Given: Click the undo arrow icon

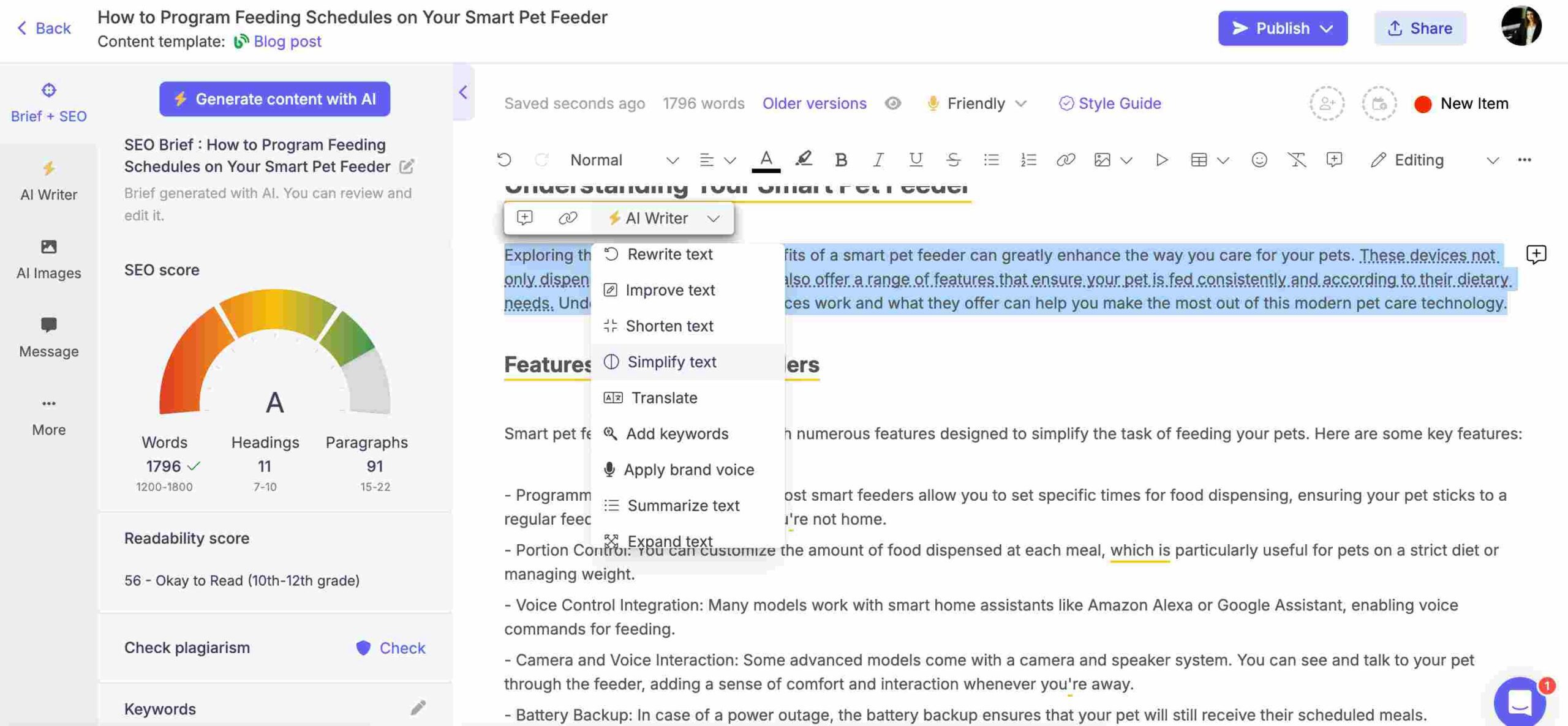Looking at the screenshot, I should coord(503,160).
